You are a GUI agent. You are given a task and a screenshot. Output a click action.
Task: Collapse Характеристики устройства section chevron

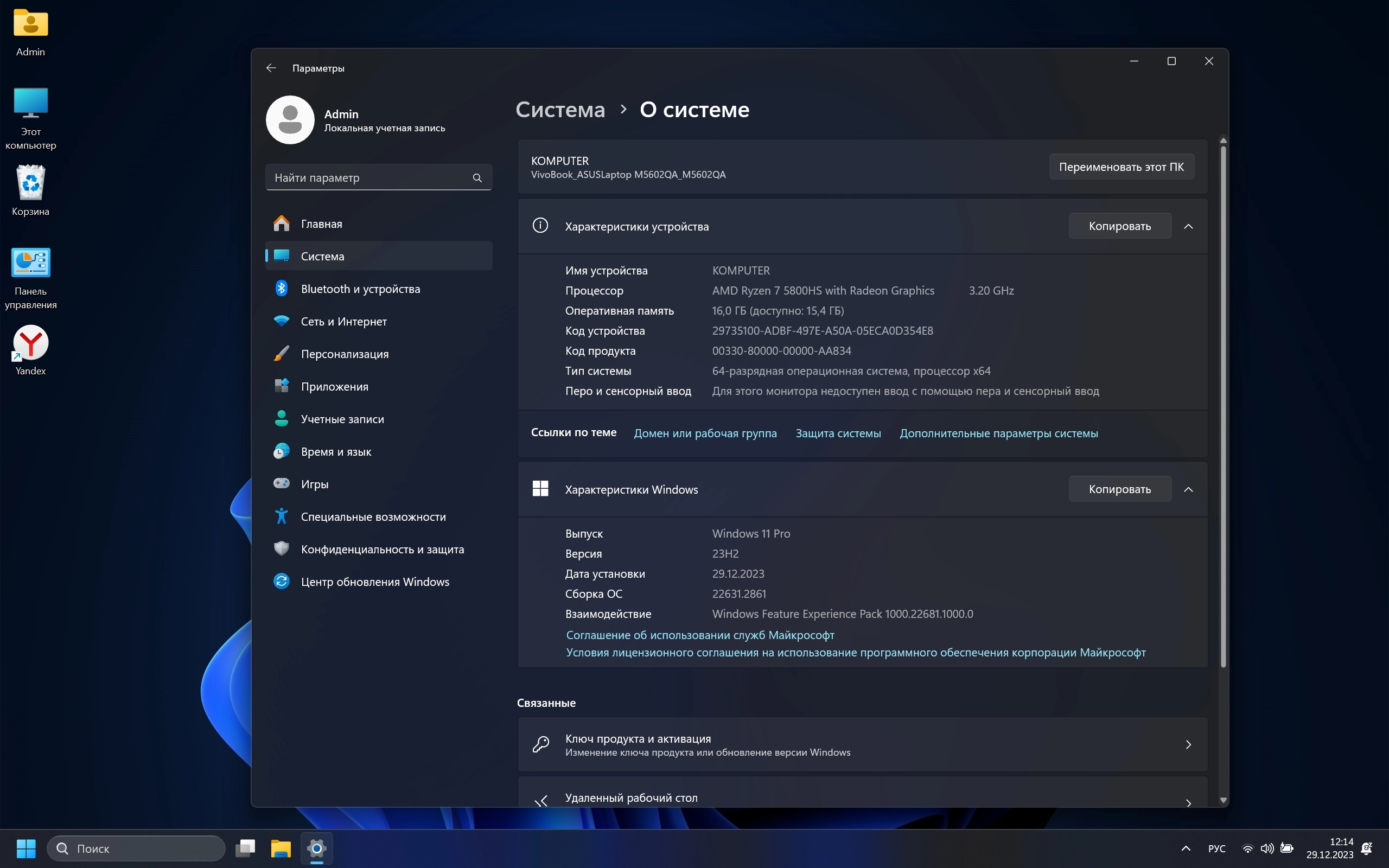point(1189,226)
